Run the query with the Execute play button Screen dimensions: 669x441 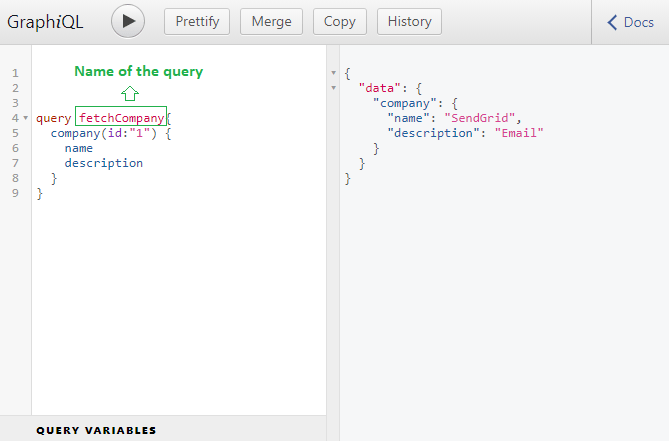[128, 21]
